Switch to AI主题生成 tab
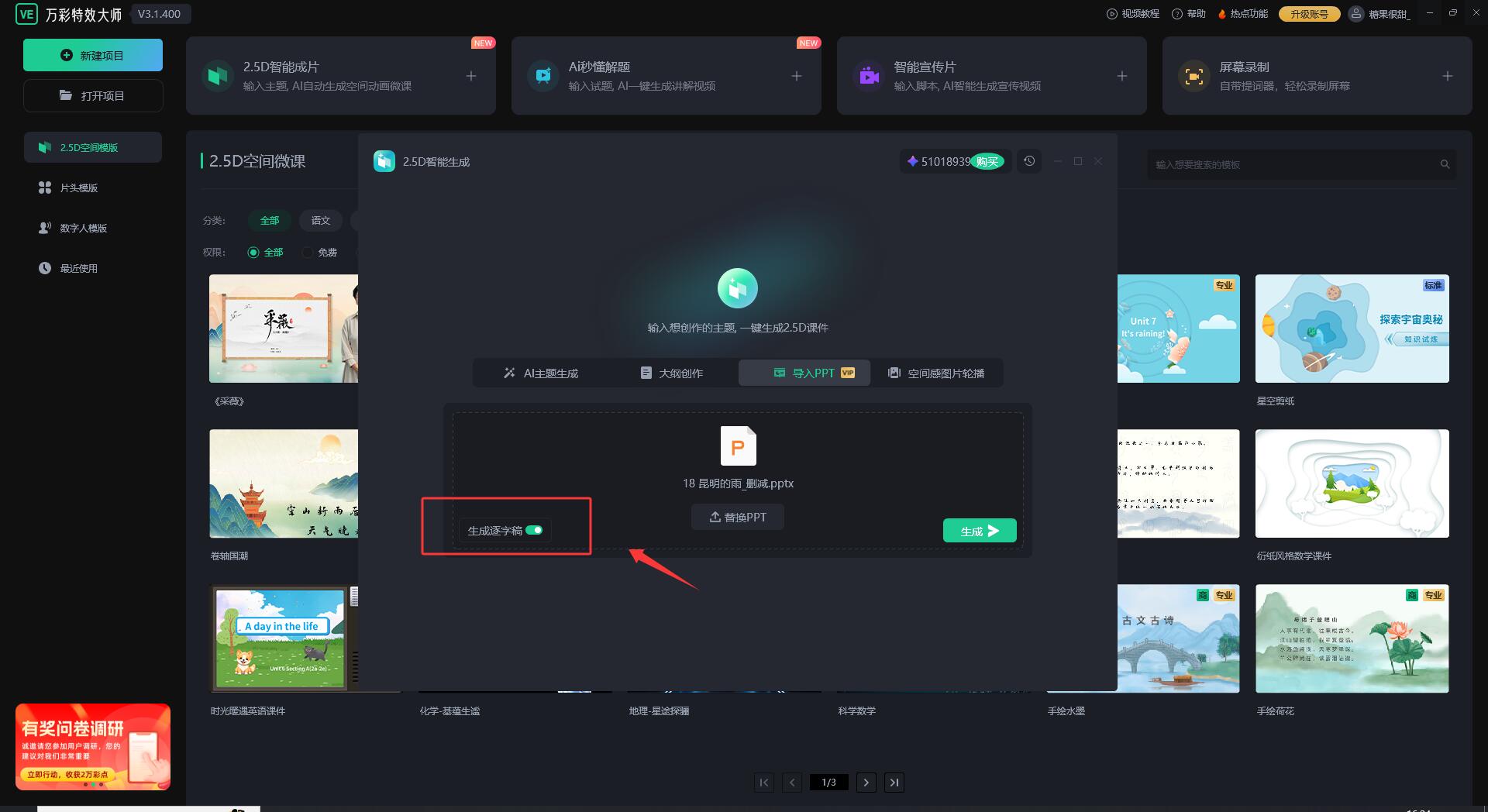1488x812 pixels. point(541,373)
